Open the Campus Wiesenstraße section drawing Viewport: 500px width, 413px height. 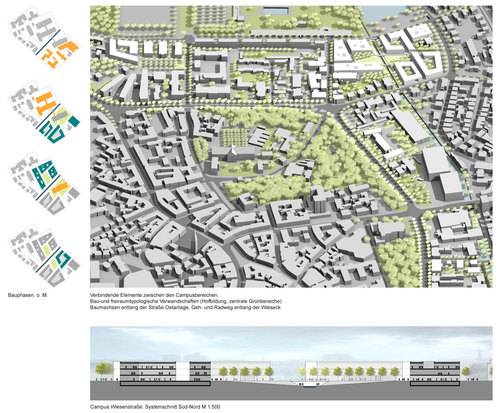click(x=291, y=363)
